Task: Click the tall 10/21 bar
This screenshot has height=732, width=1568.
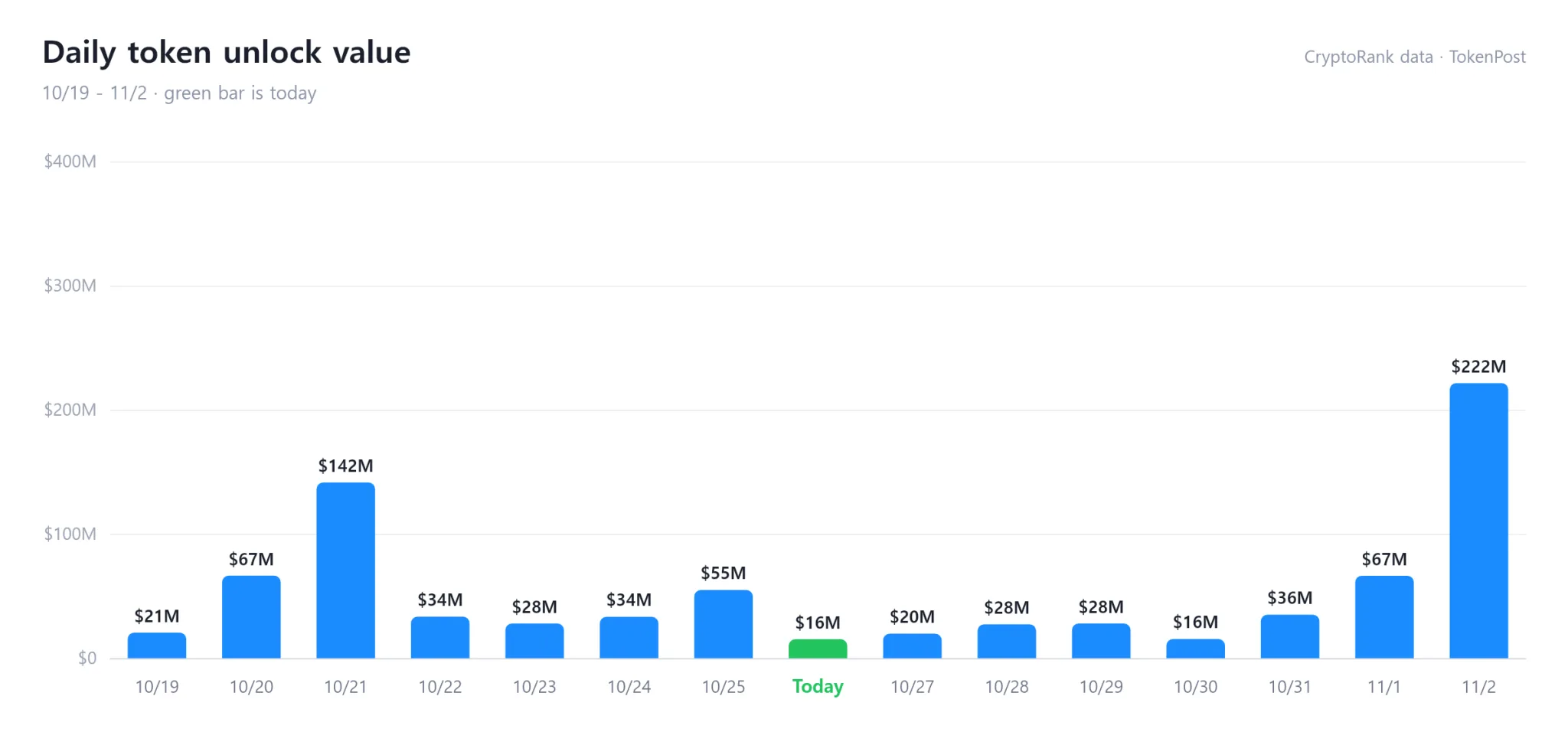Action: coord(346,570)
